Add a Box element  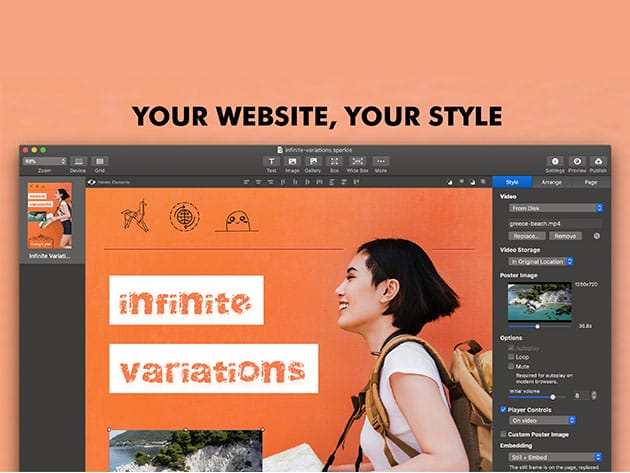coord(334,161)
